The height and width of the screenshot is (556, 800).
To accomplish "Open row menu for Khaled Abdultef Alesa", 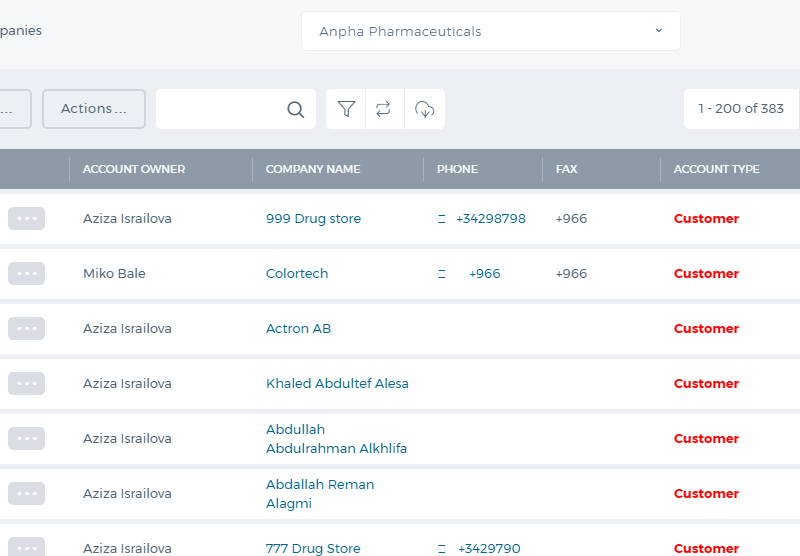I will click(27, 384).
